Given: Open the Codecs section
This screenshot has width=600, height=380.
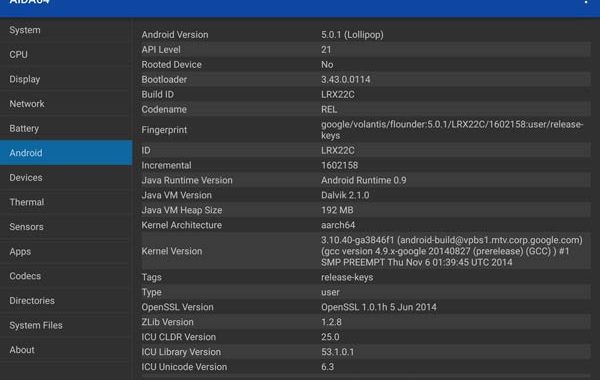Looking at the screenshot, I should coord(66,276).
